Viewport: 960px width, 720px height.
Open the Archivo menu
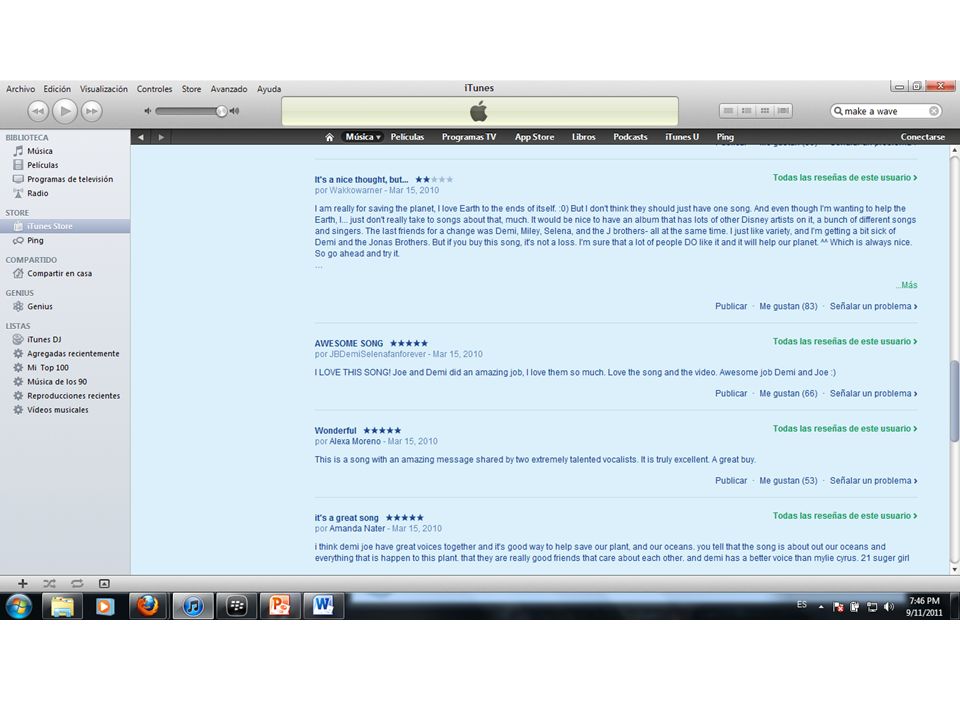click(20, 89)
